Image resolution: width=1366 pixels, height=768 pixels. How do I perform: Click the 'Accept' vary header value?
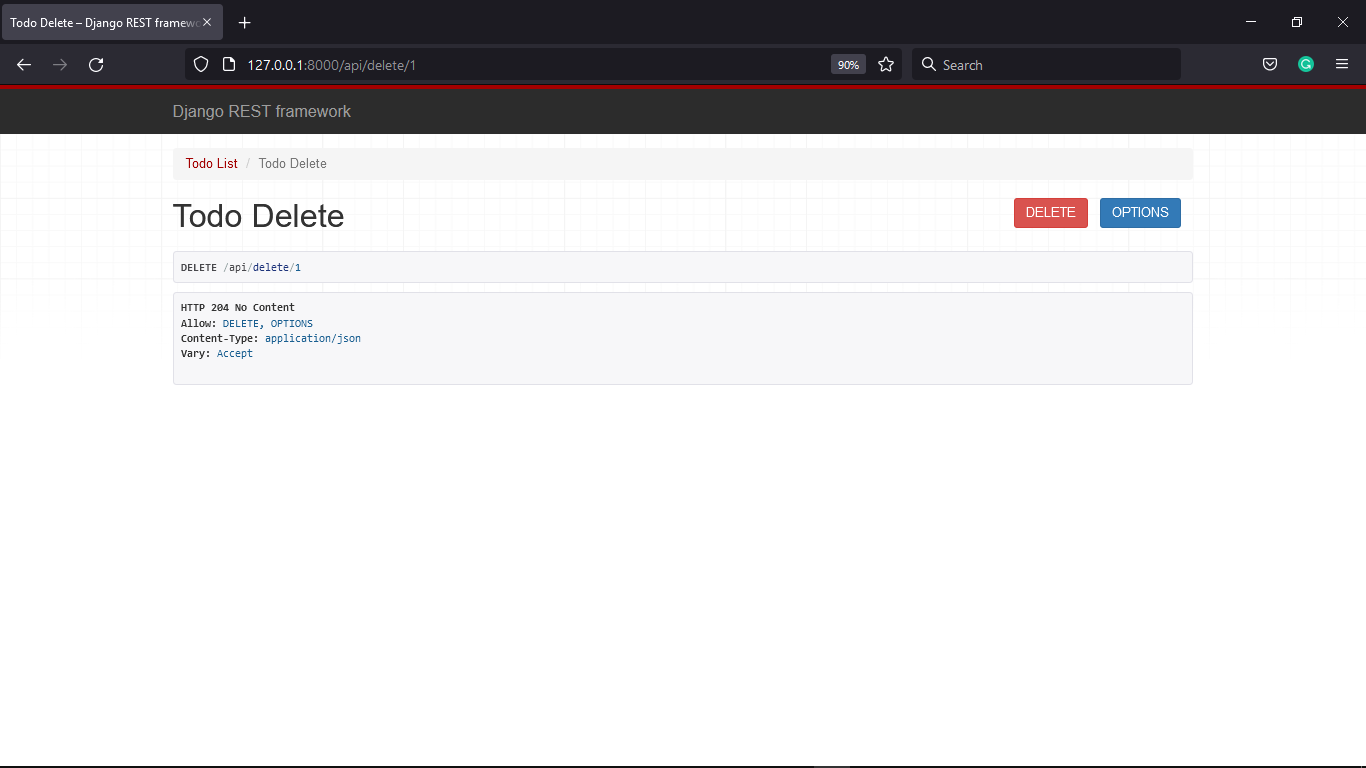coord(235,354)
